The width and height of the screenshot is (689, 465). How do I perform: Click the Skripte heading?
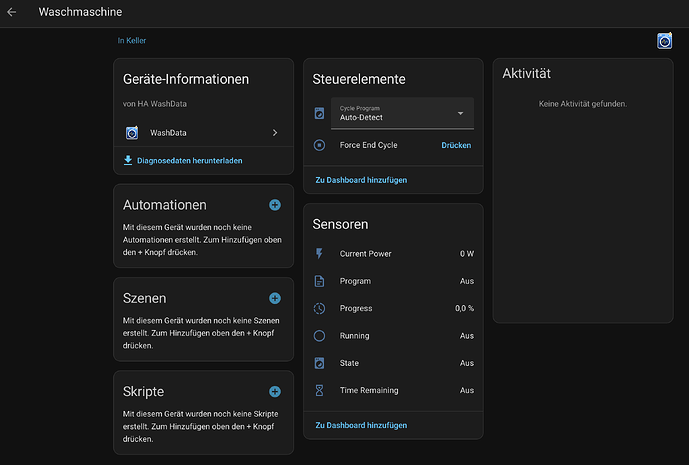(143, 392)
